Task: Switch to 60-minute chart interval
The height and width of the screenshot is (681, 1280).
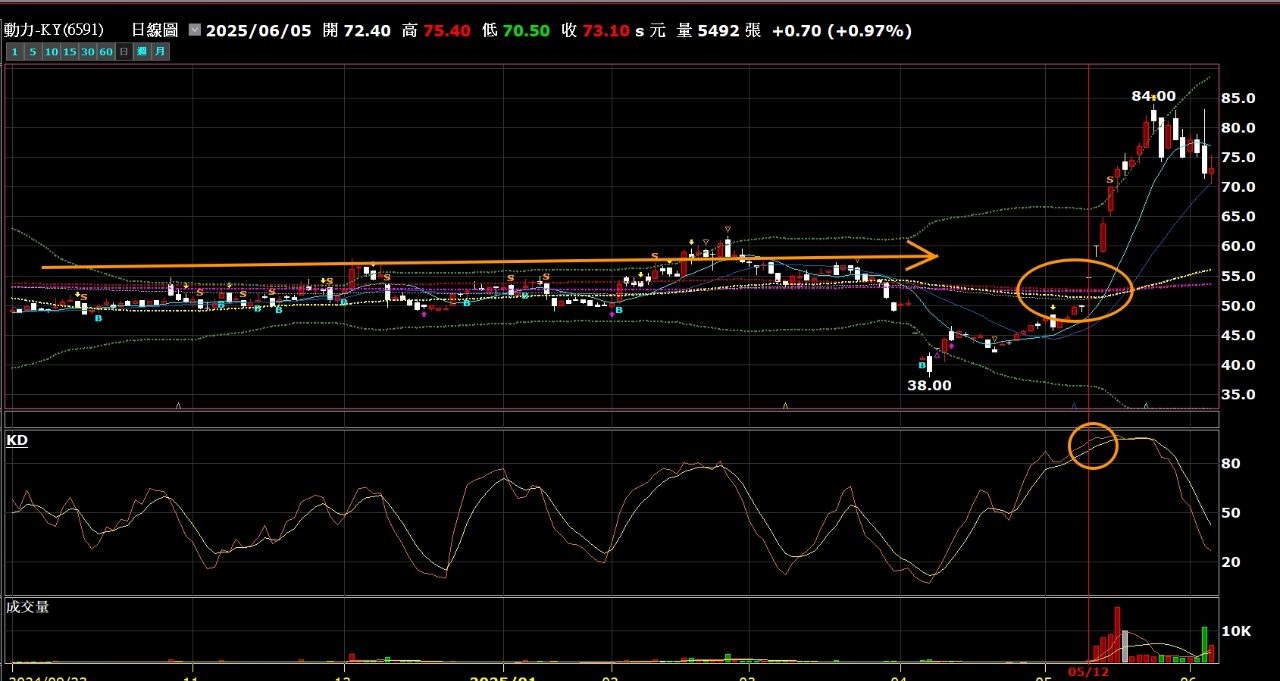Action: click(x=106, y=51)
